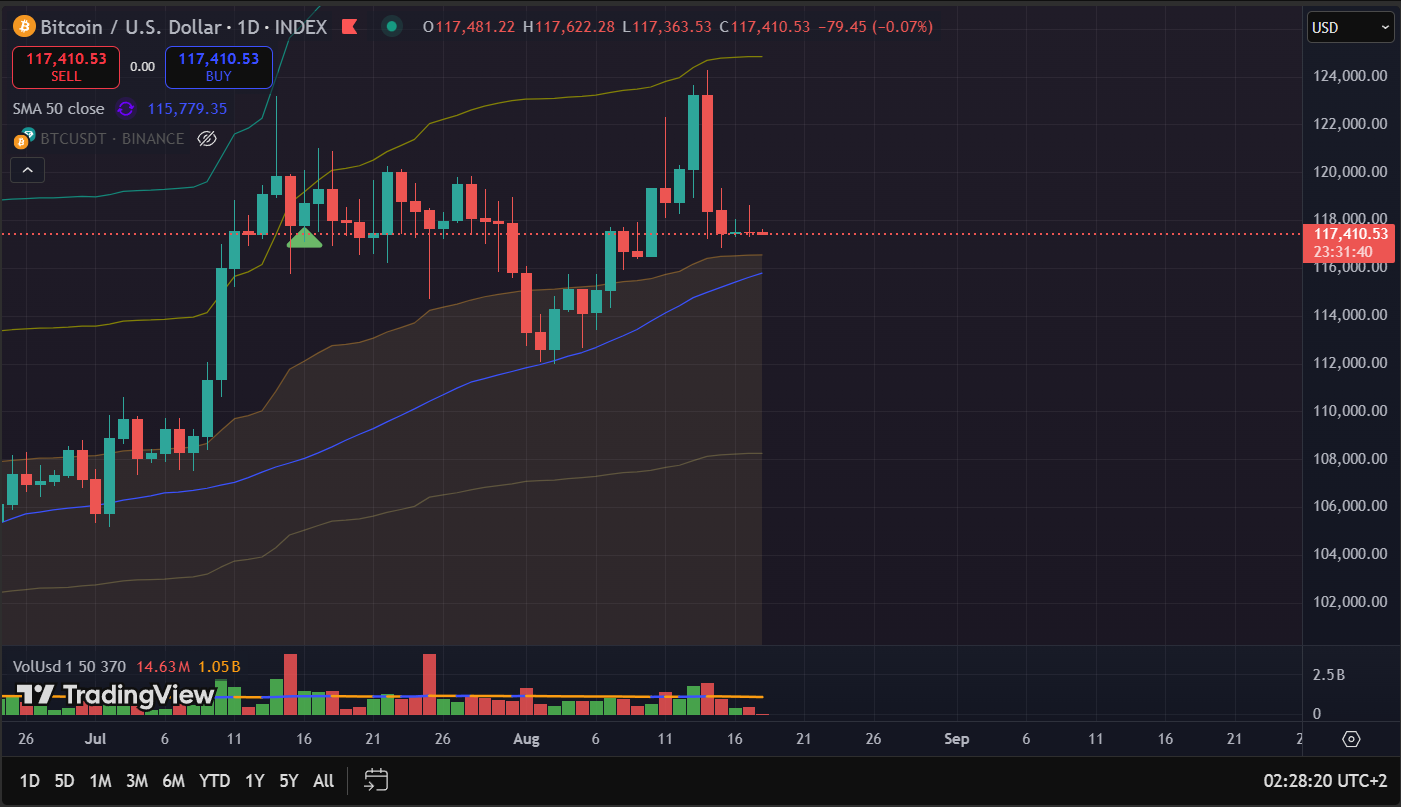Click the Sep label on the time axis
The height and width of the screenshot is (807, 1401).
(x=957, y=739)
